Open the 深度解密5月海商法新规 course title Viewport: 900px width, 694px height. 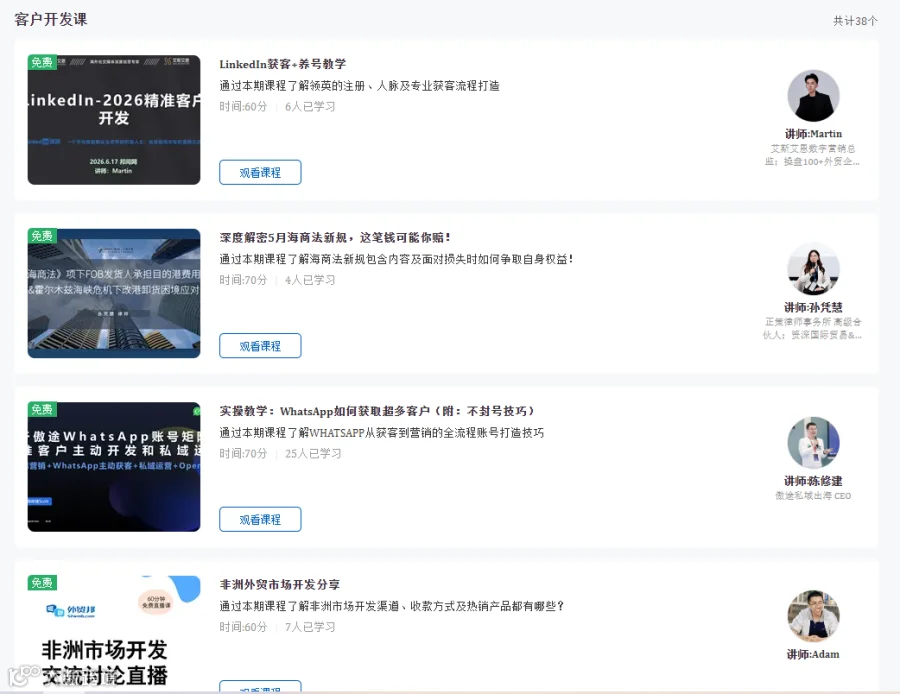tap(335, 238)
